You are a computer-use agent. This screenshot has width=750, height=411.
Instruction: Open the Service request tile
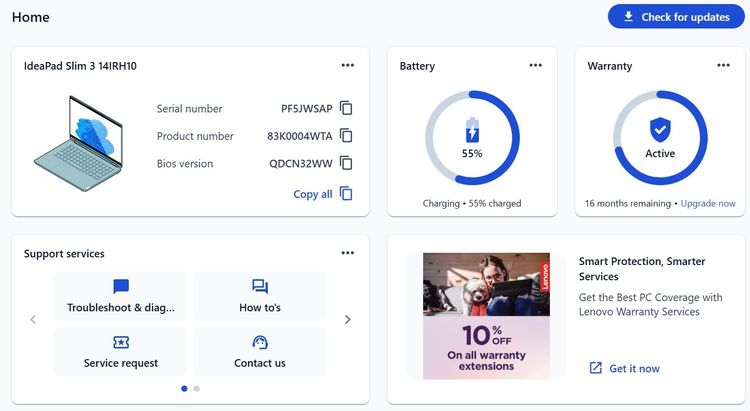[121, 351]
